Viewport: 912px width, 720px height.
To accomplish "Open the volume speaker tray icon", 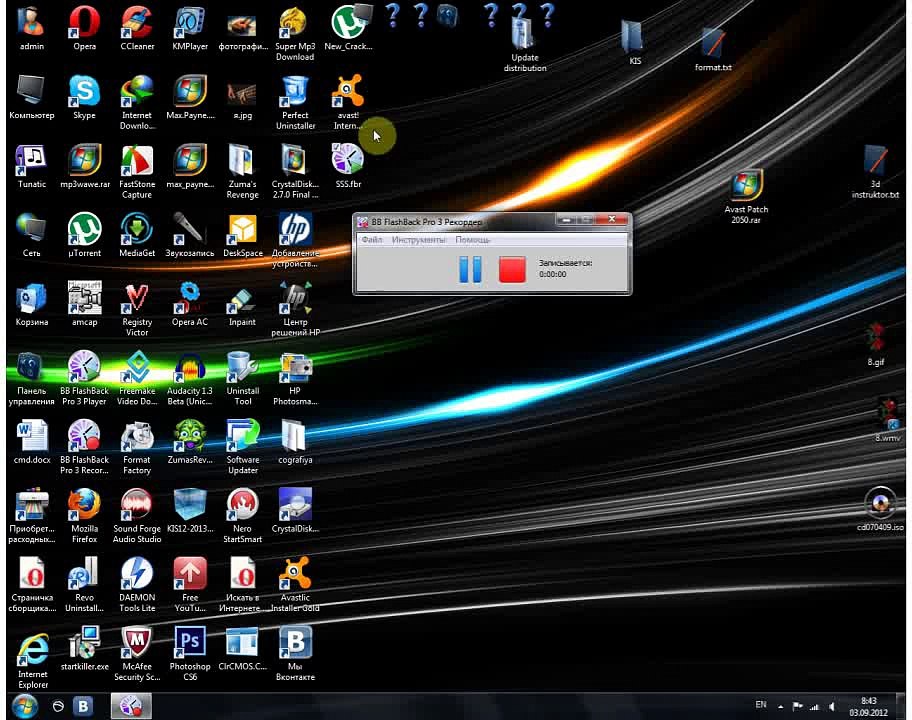I will [x=832, y=707].
